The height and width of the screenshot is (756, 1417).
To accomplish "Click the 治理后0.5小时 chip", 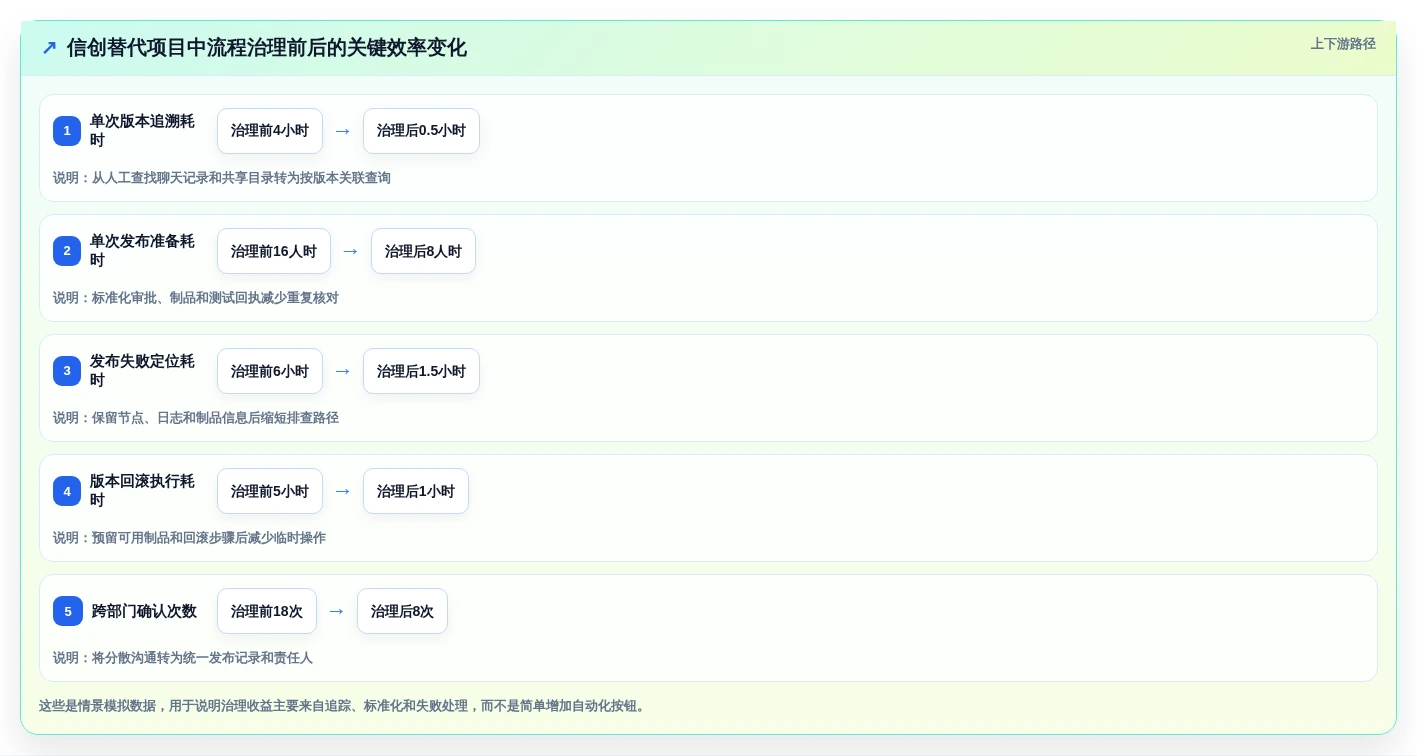I will pyautogui.click(x=421, y=131).
